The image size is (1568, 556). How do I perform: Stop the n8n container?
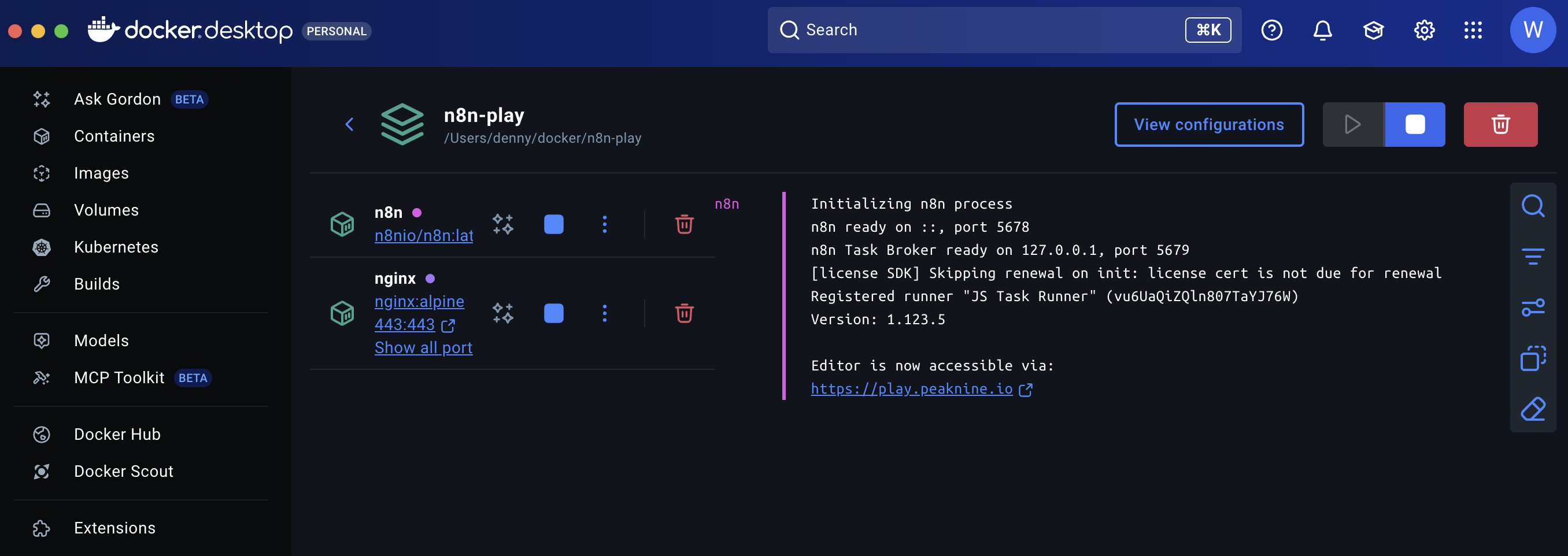tap(553, 224)
